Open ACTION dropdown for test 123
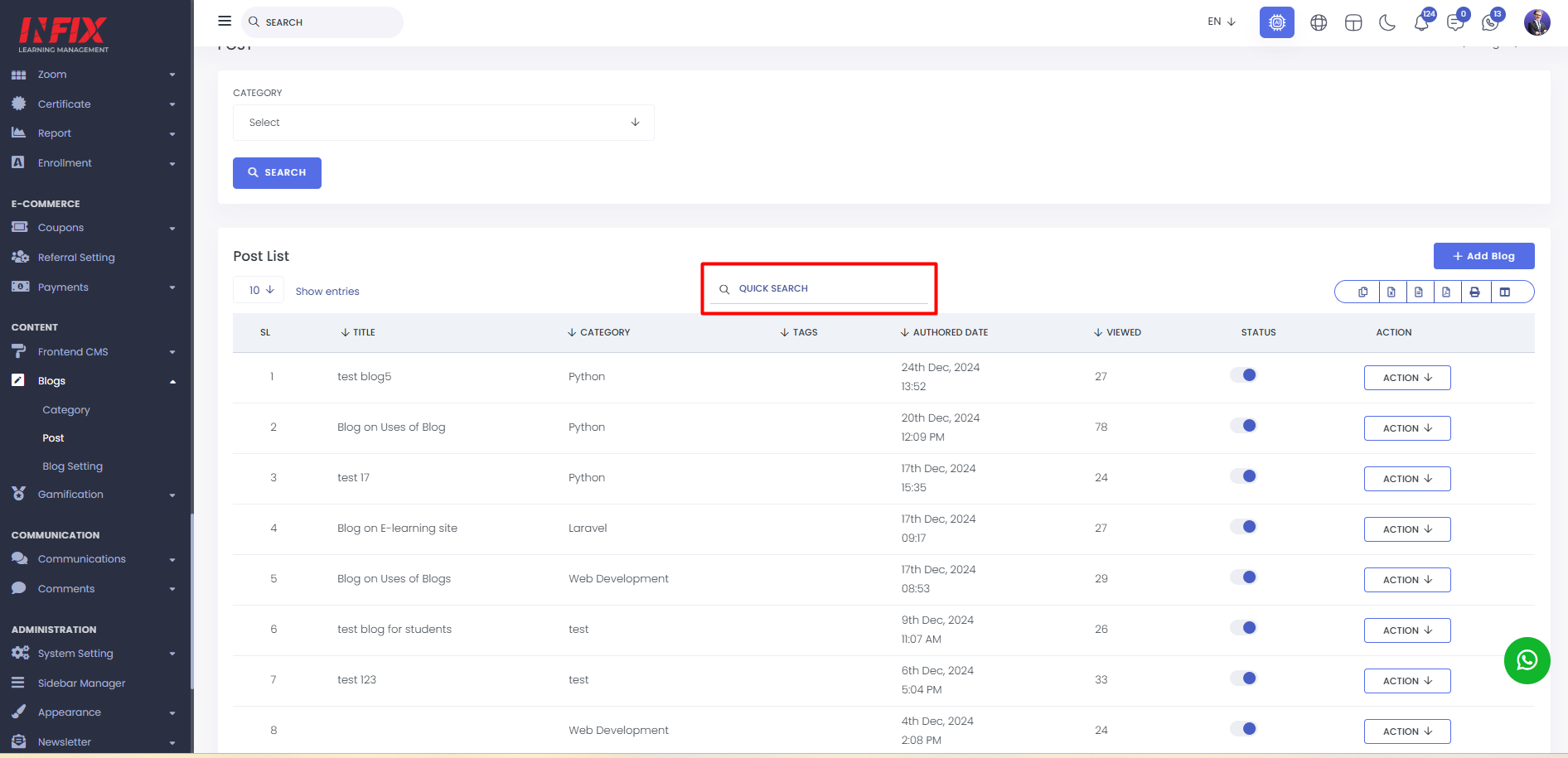 [1407, 681]
